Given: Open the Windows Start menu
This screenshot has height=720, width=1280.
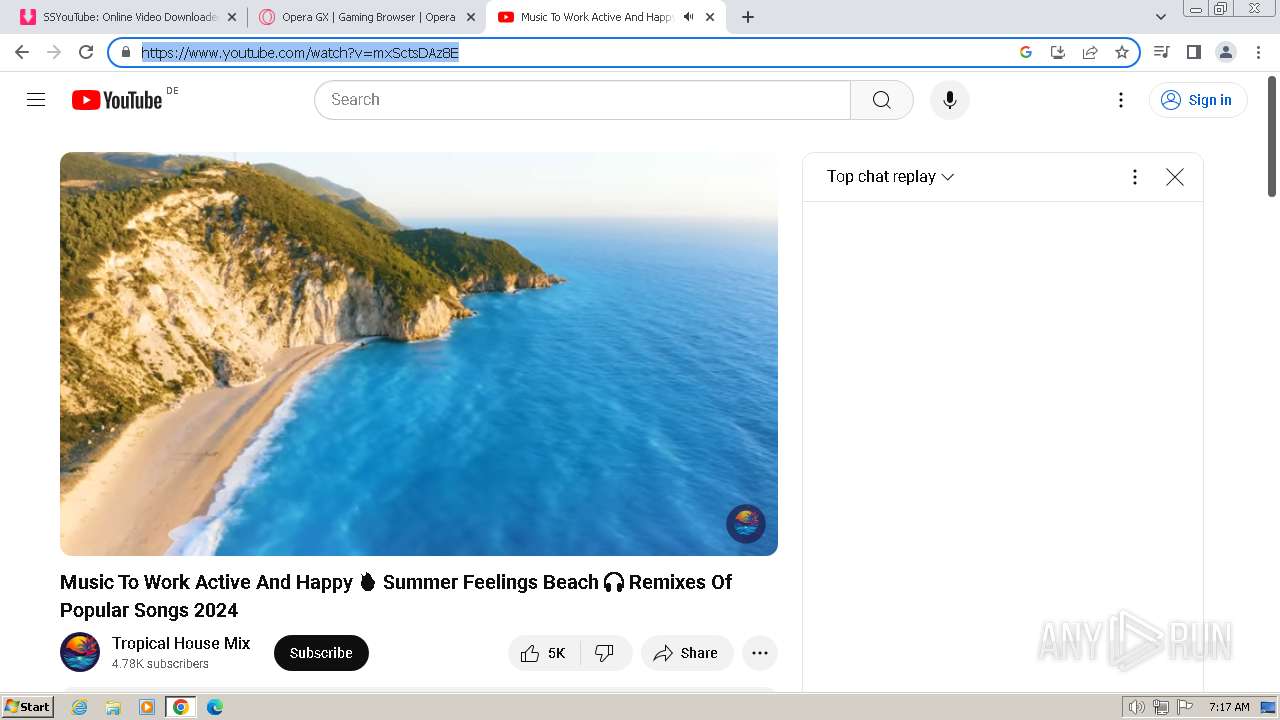Looking at the screenshot, I should coord(27,707).
